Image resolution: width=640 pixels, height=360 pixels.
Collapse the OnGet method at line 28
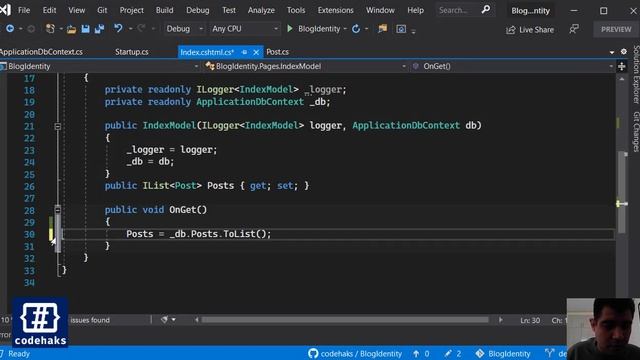58,210
